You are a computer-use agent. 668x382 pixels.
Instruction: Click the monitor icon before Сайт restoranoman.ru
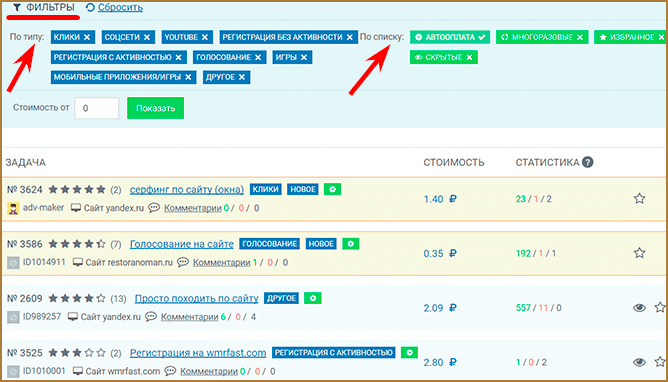(78, 262)
